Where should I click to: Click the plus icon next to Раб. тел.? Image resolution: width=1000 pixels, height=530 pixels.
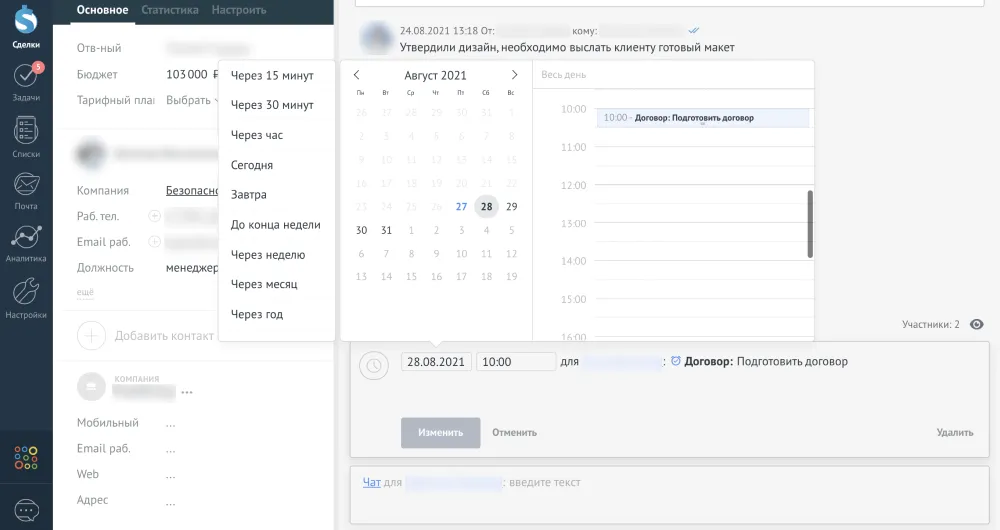154,216
